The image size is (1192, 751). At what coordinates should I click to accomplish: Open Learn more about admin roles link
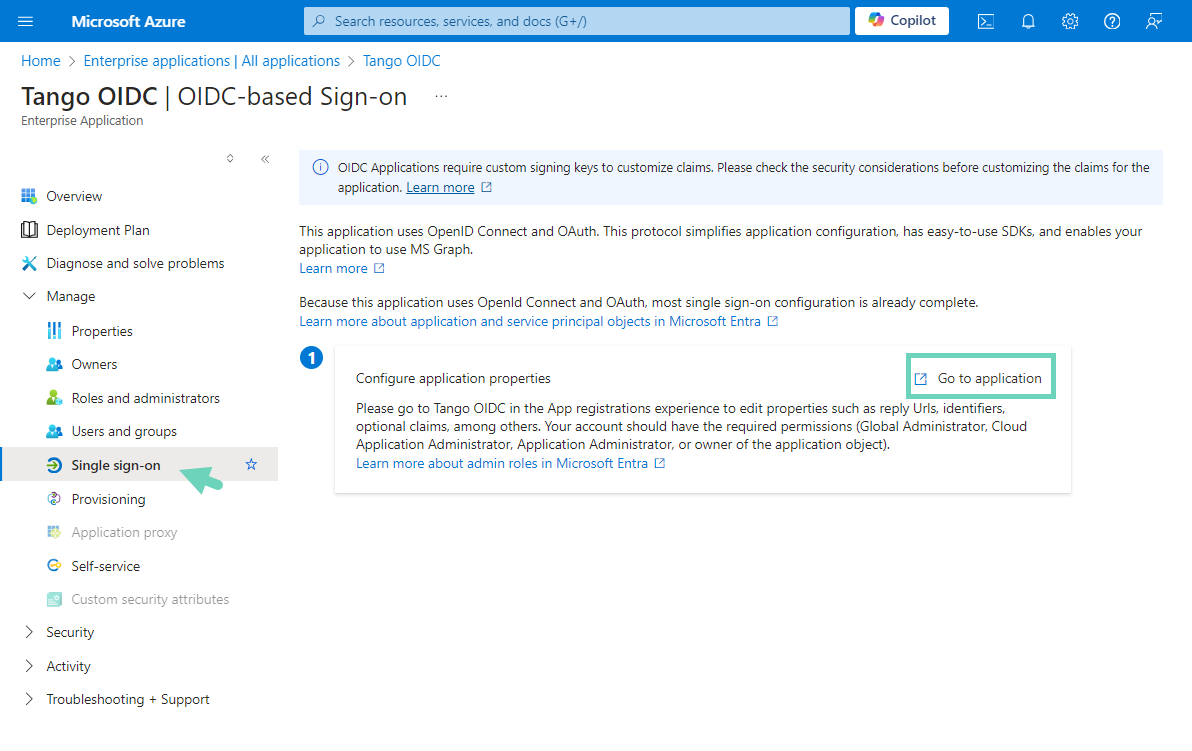pos(502,463)
